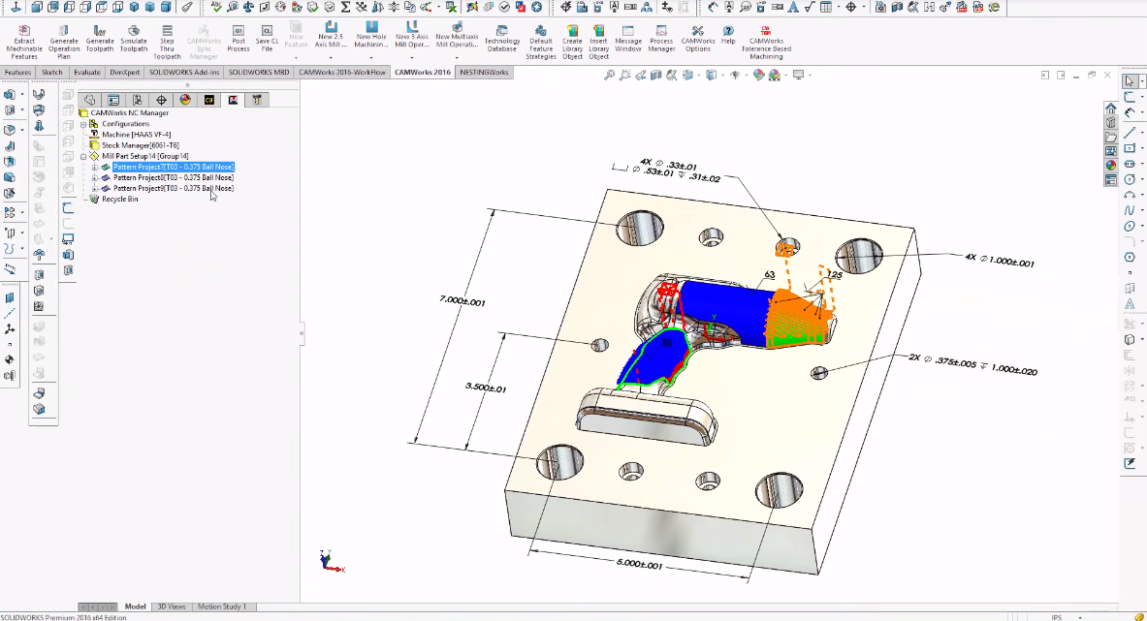Open the CAMWorks Tool tree tab

pos(257,100)
